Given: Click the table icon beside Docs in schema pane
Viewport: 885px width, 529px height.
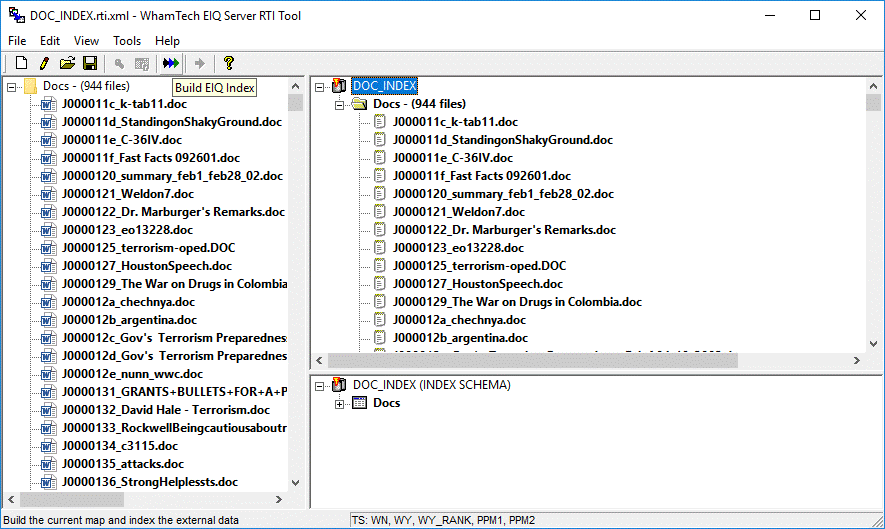Looking at the screenshot, I should coord(360,403).
